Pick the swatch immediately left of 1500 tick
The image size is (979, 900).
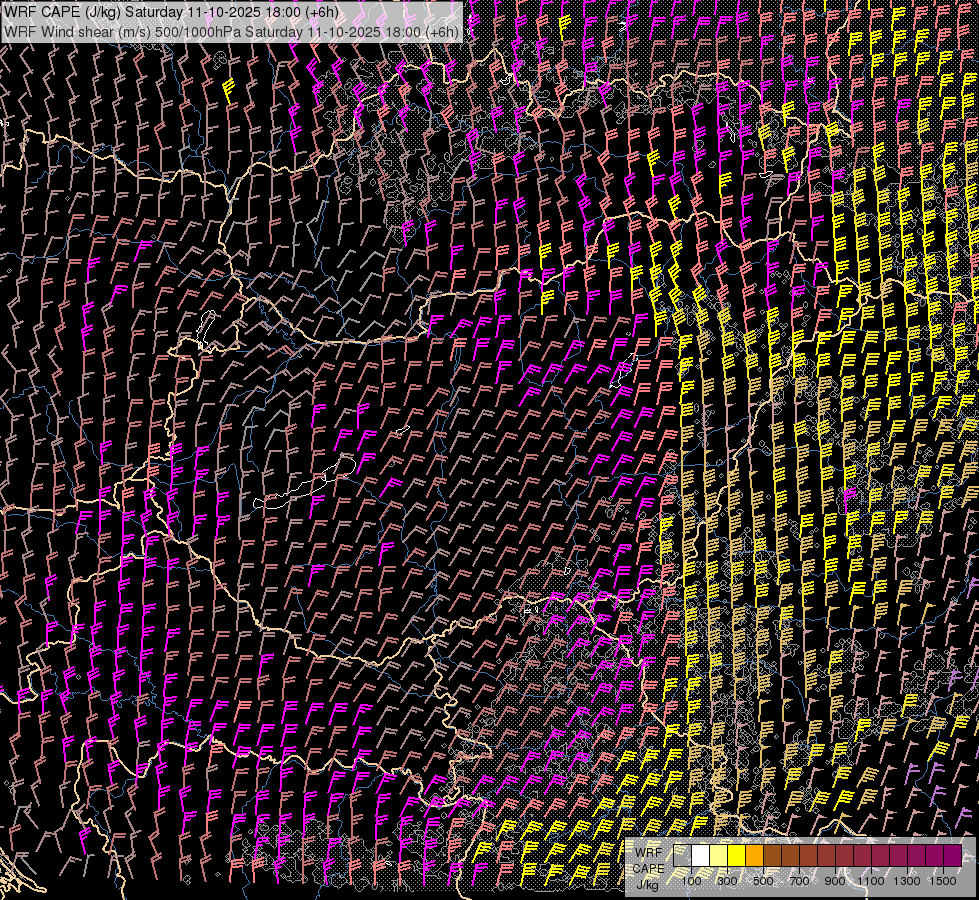pyautogui.click(x=935, y=856)
